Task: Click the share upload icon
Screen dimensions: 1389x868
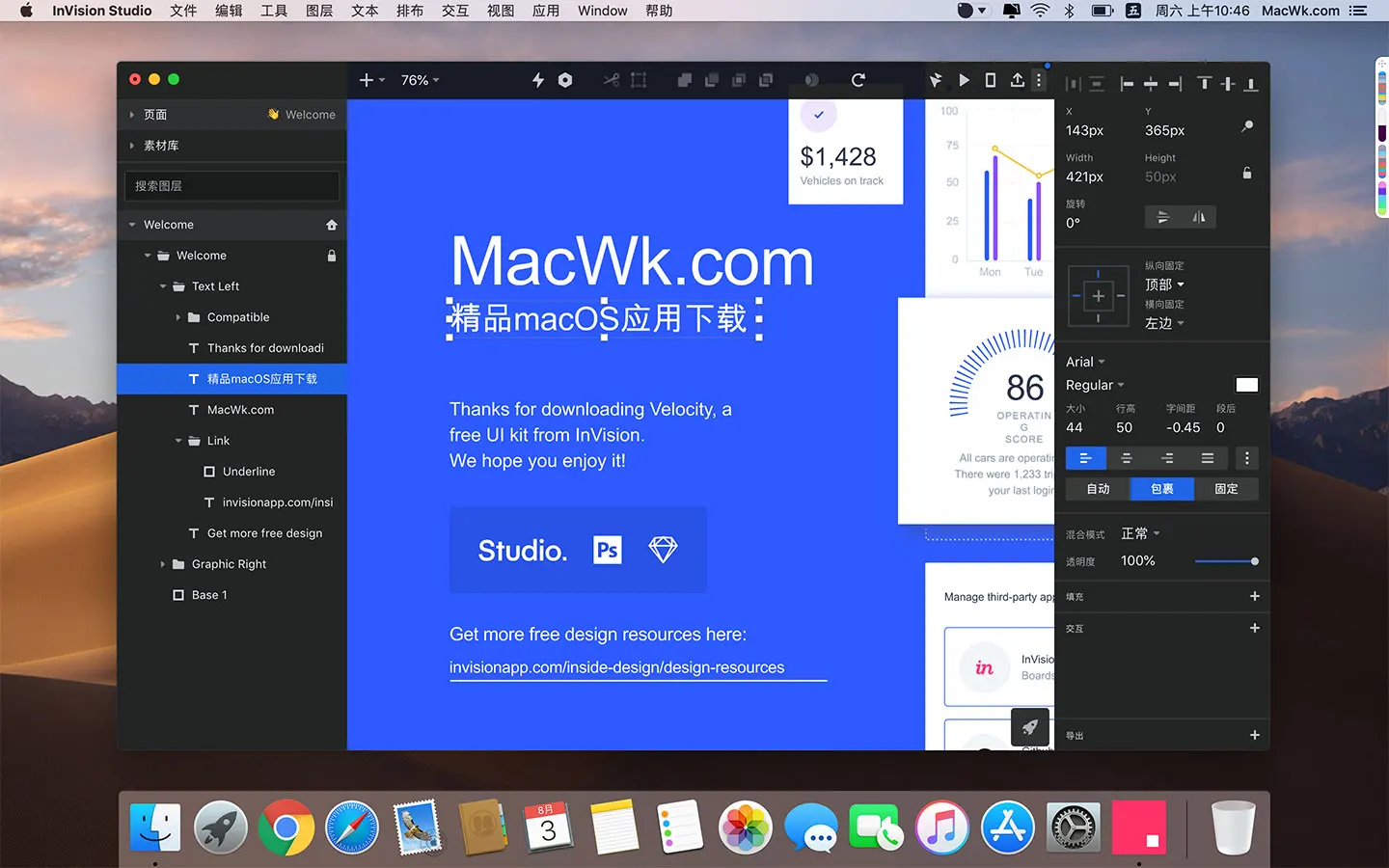Action: tap(1018, 80)
